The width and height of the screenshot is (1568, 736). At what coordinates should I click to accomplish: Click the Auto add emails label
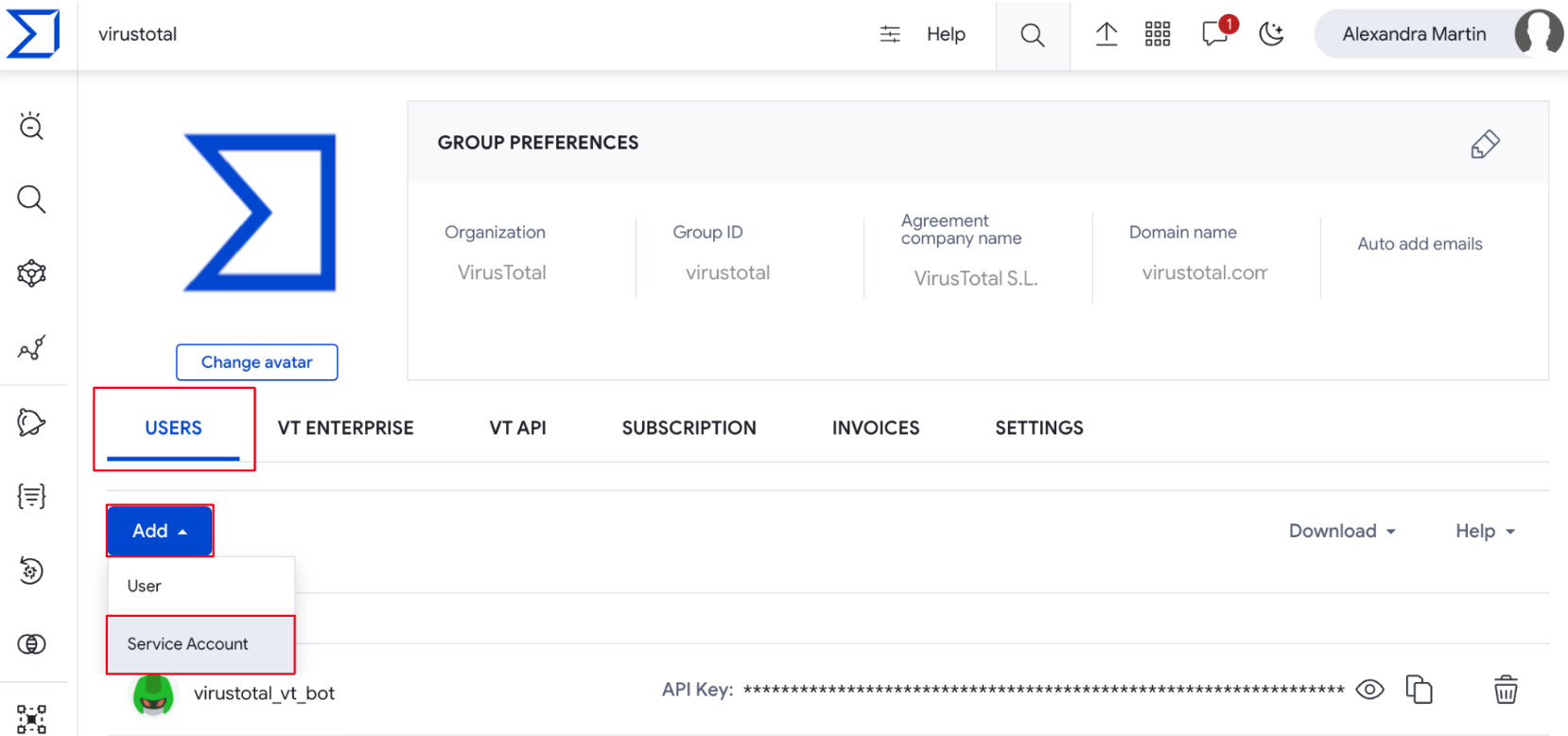[1420, 244]
